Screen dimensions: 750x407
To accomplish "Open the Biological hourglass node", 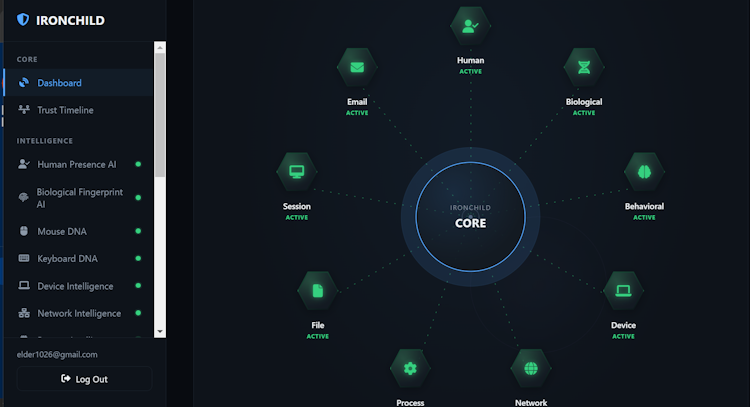I will coord(584,67).
